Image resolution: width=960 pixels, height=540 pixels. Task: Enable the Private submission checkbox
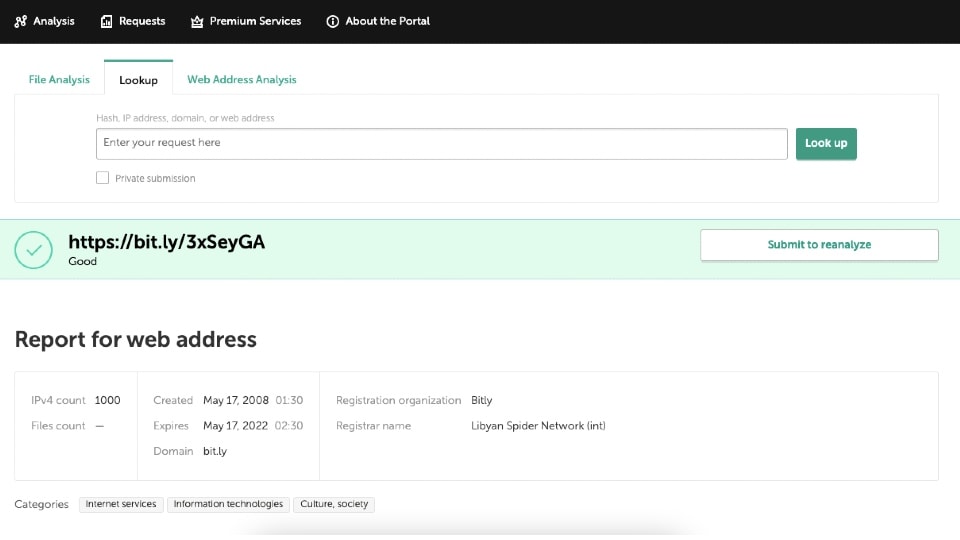[x=102, y=178]
